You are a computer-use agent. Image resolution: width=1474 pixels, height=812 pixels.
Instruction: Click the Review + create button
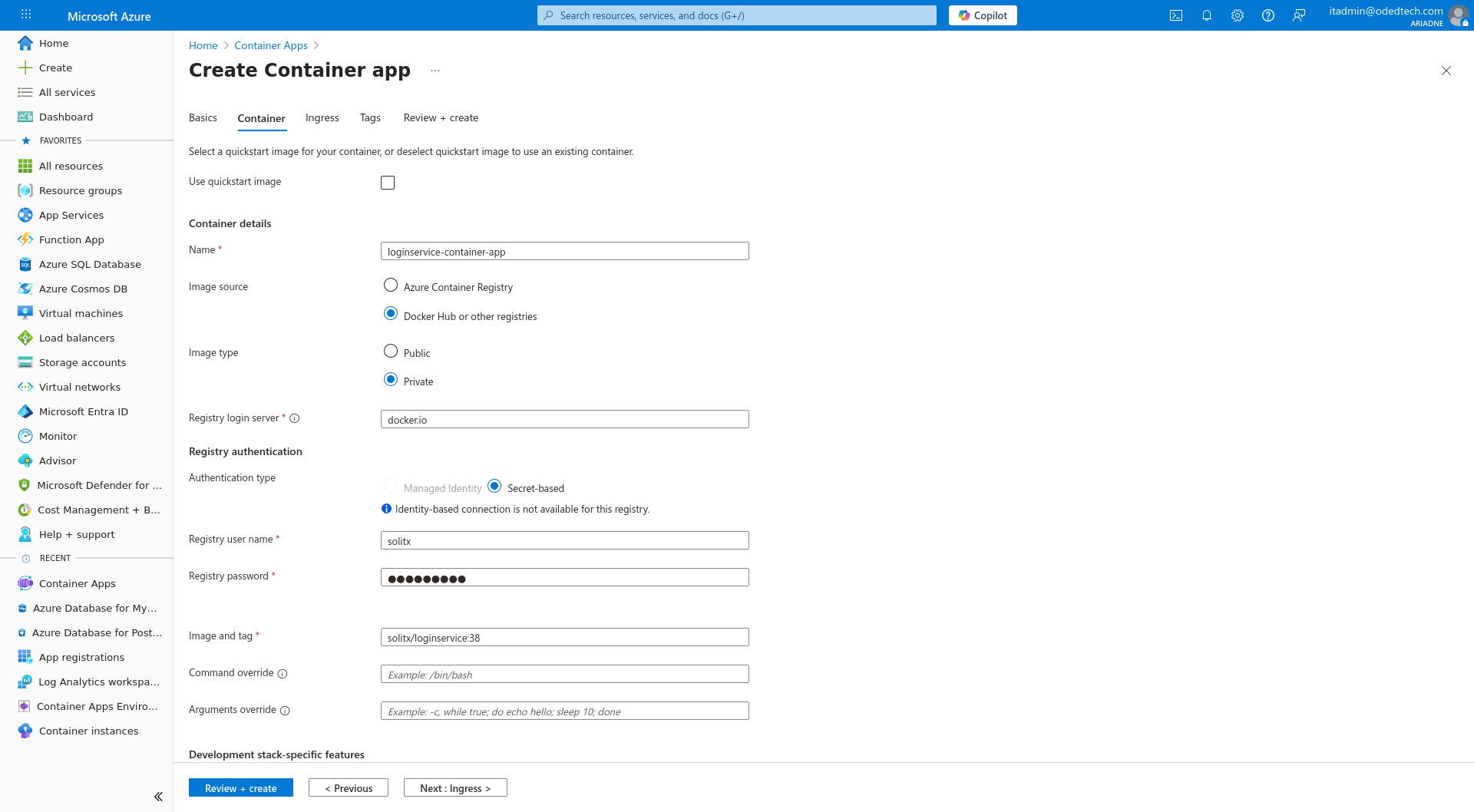tap(241, 788)
